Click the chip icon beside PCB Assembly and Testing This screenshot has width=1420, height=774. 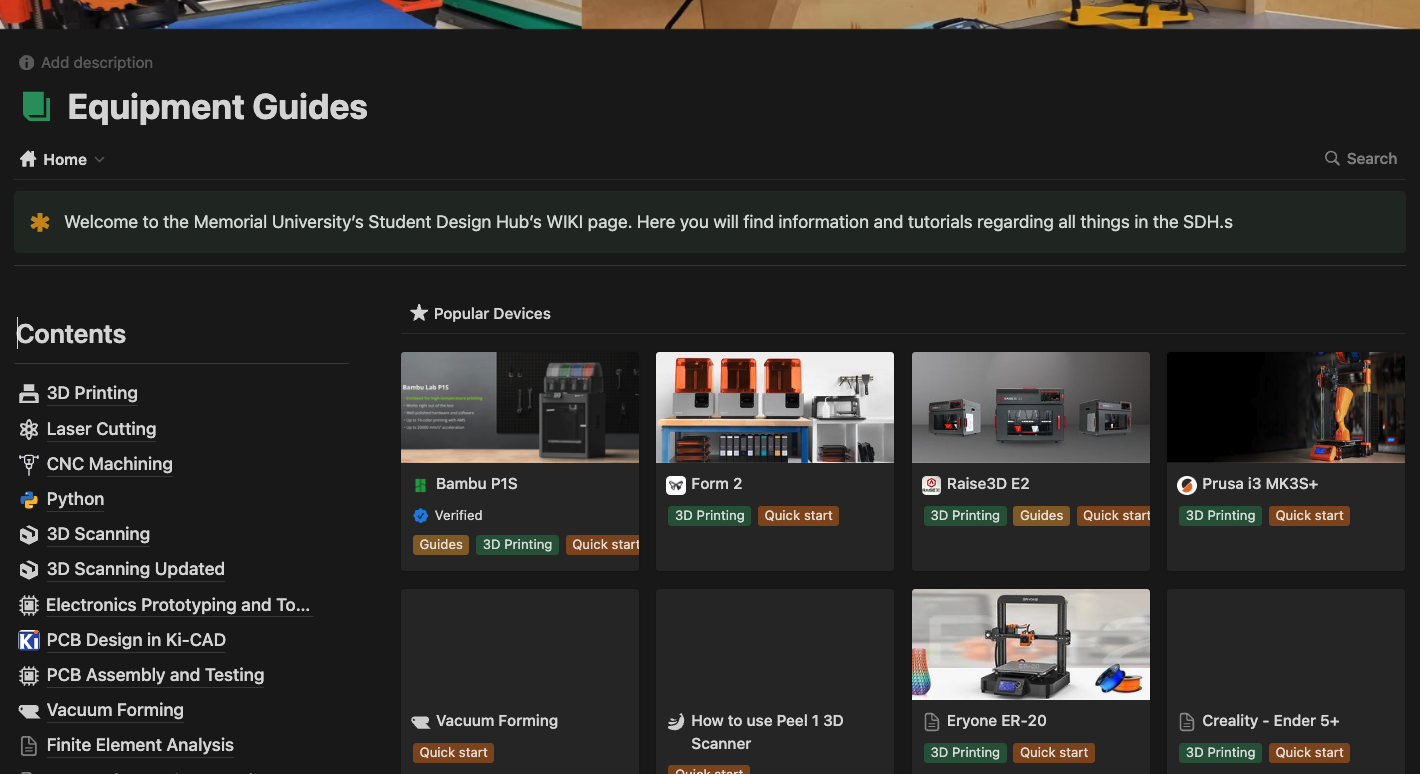[29, 675]
